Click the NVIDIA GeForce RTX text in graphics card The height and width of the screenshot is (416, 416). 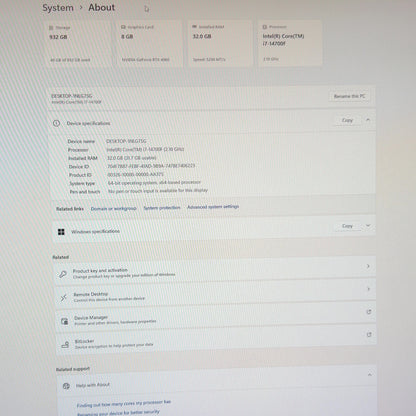(146, 60)
